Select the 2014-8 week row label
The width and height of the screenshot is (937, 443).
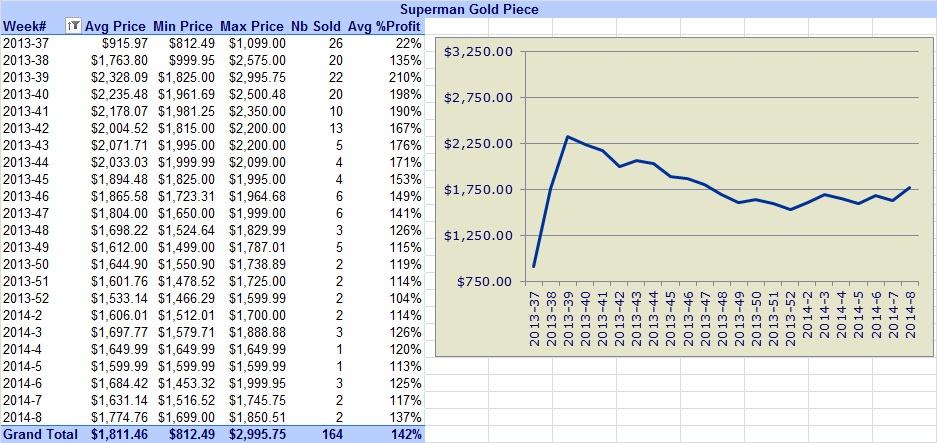point(21,417)
